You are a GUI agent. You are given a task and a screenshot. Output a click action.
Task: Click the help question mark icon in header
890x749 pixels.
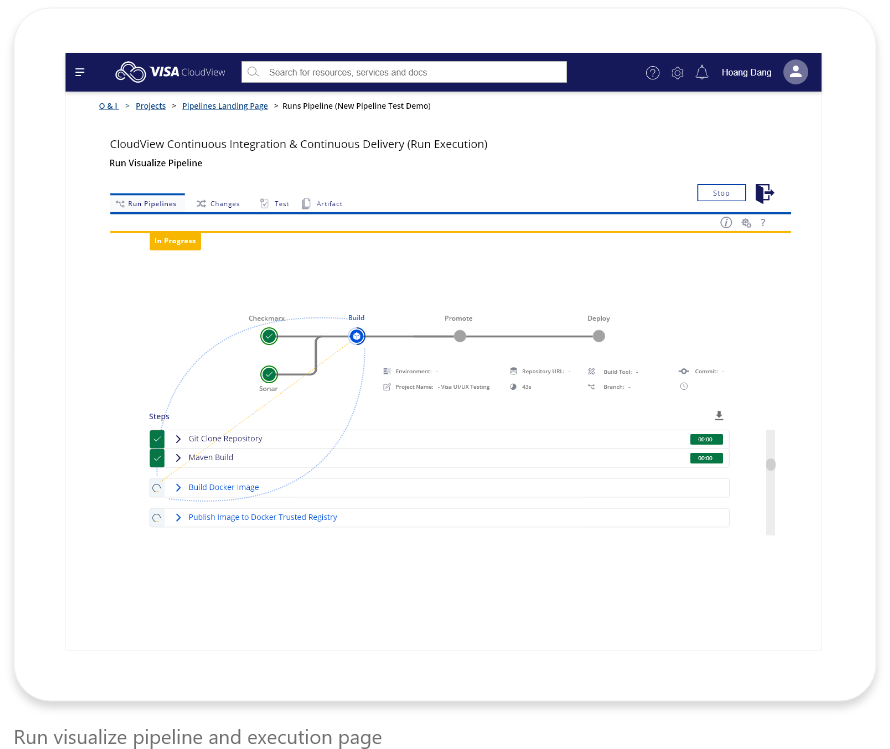[652, 73]
